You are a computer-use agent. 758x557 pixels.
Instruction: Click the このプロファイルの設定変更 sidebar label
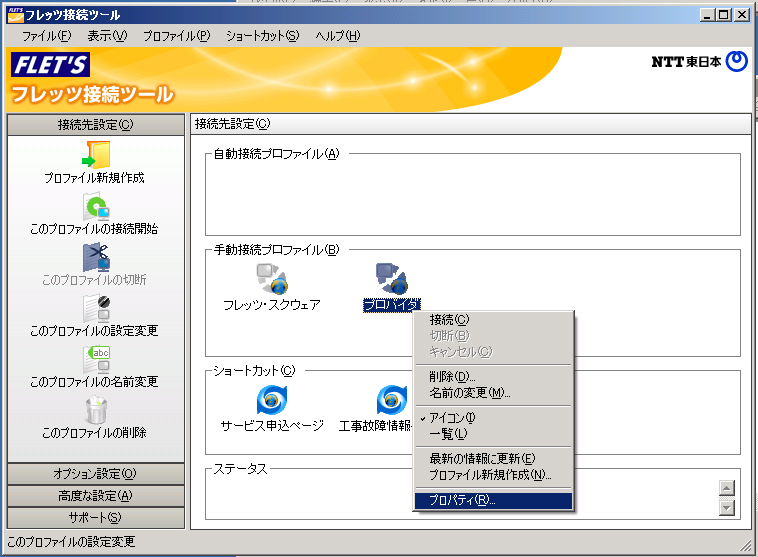(x=94, y=331)
